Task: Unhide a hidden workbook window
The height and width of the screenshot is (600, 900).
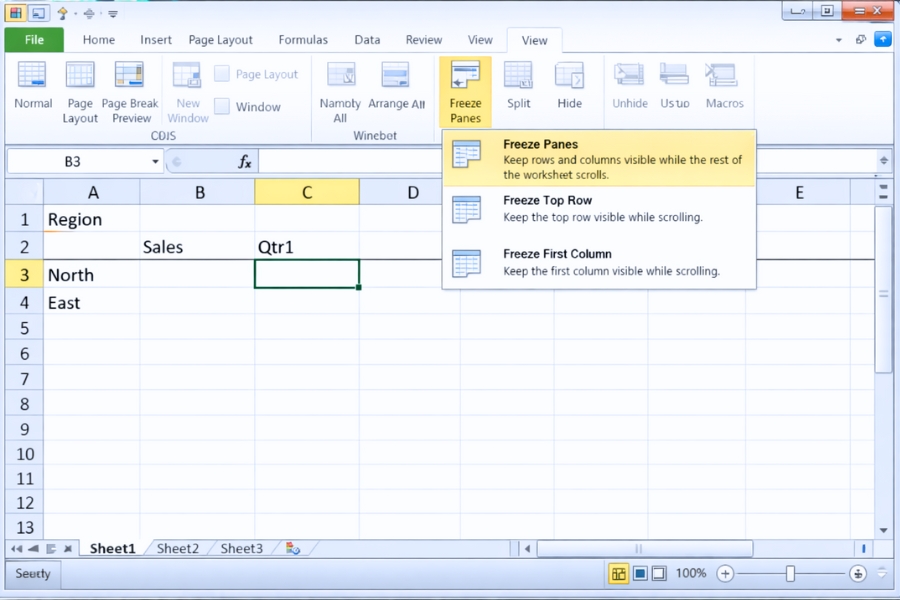Action: point(629,89)
